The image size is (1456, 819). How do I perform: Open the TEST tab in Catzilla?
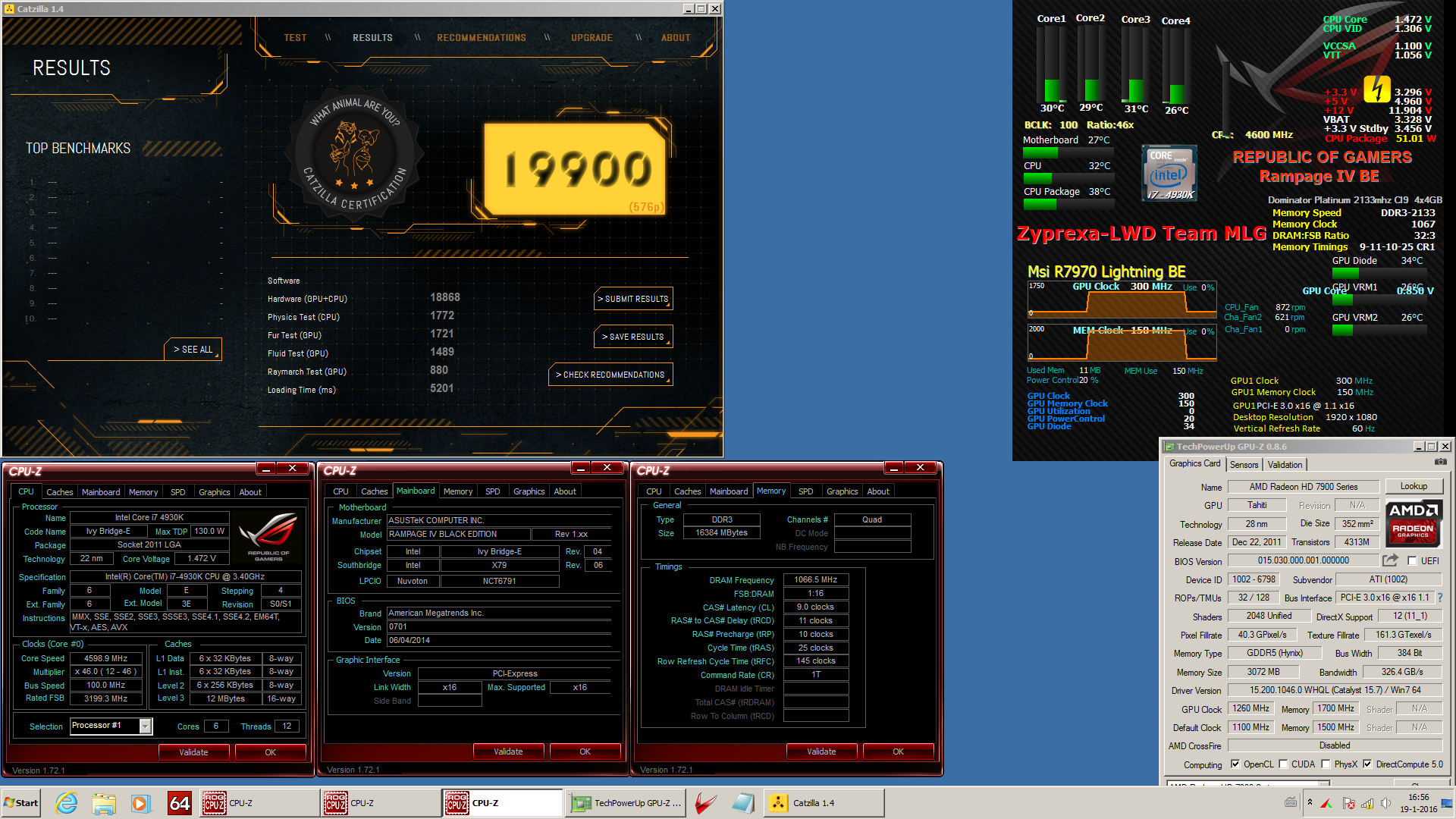click(x=295, y=38)
